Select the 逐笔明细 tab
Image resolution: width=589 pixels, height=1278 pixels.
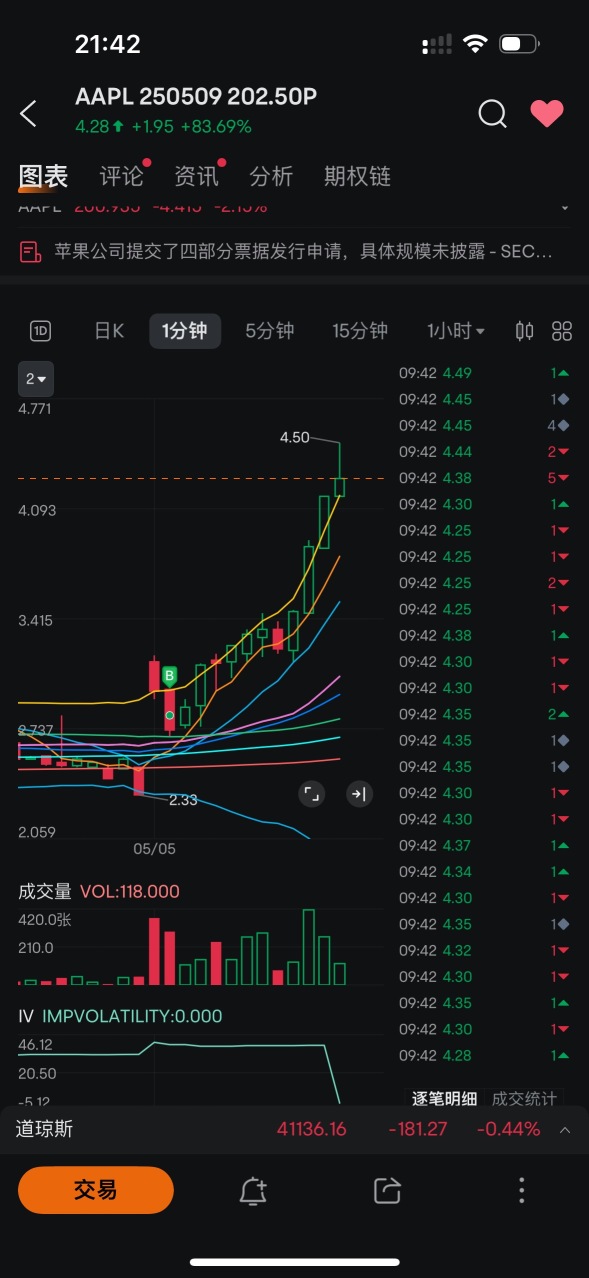click(x=445, y=1098)
